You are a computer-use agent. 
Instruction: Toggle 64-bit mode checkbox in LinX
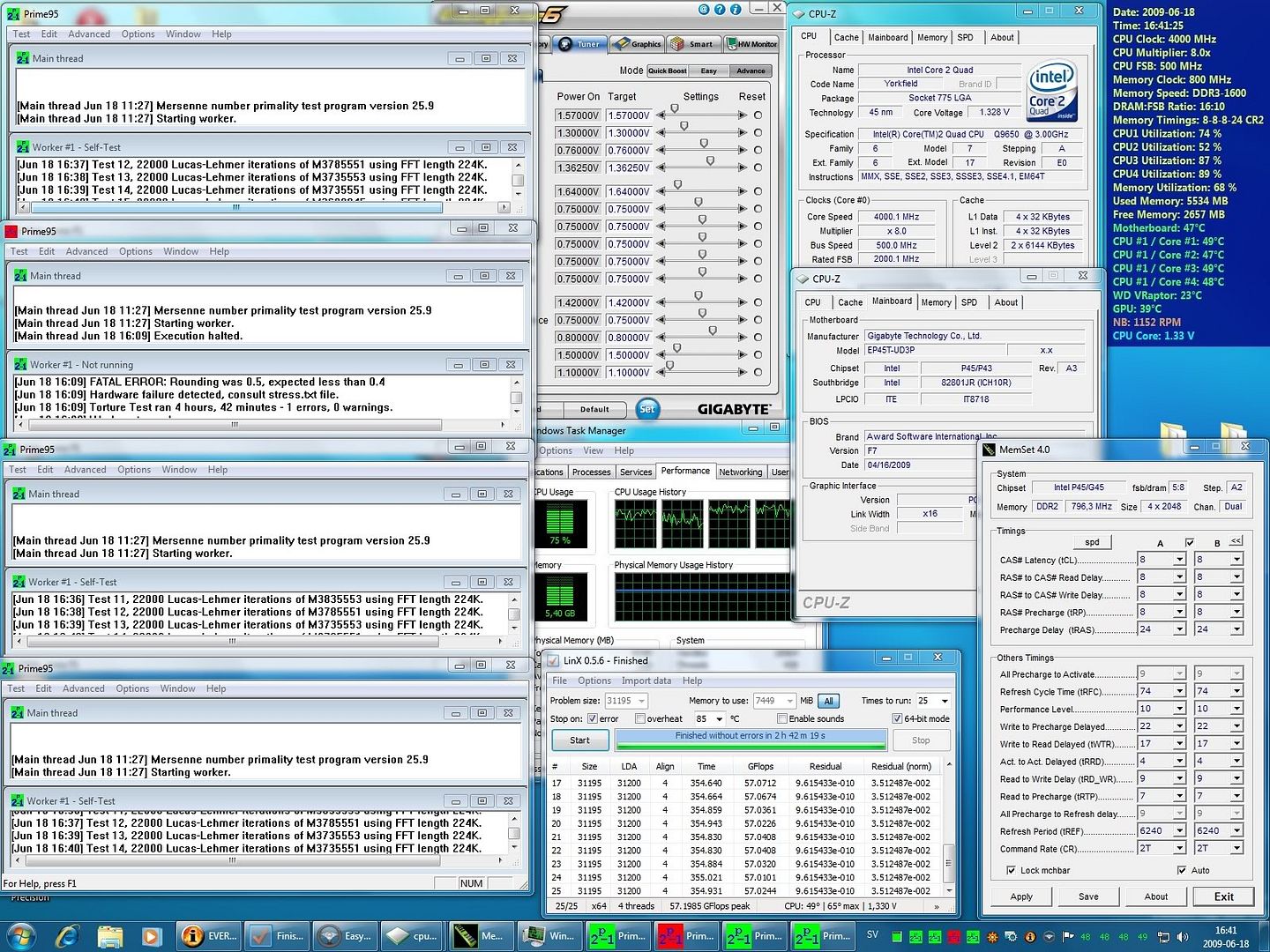click(897, 718)
